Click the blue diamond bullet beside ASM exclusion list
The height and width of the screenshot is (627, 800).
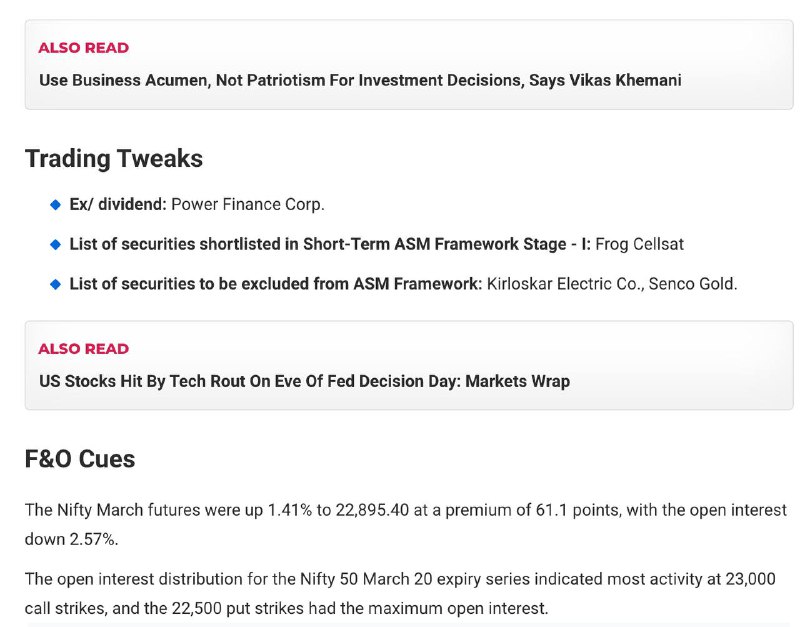click(x=55, y=284)
